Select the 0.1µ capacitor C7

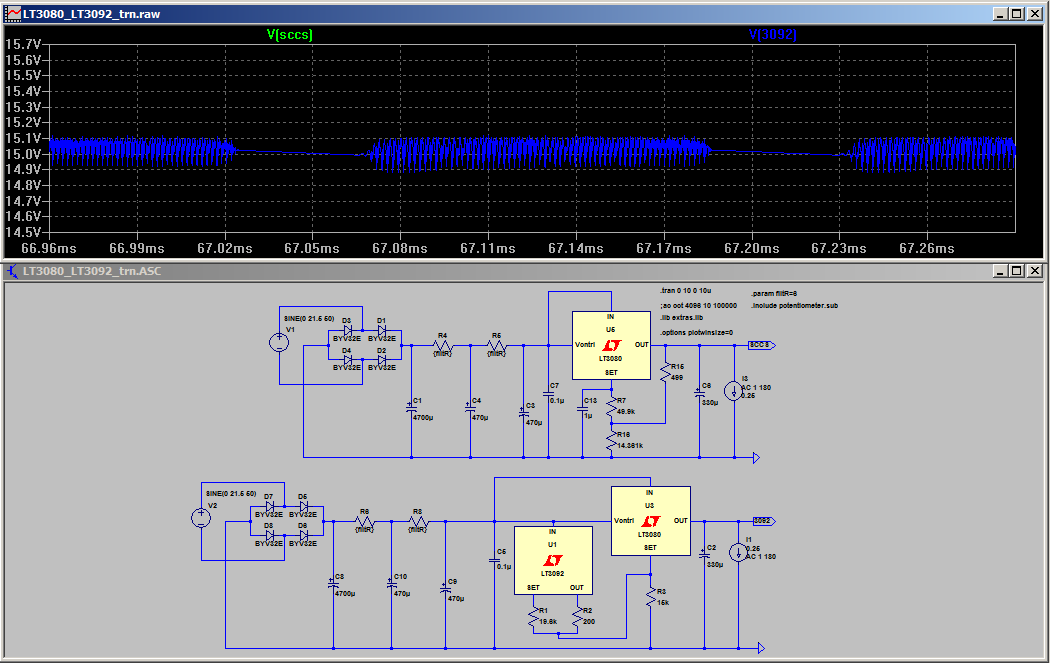point(548,394)
